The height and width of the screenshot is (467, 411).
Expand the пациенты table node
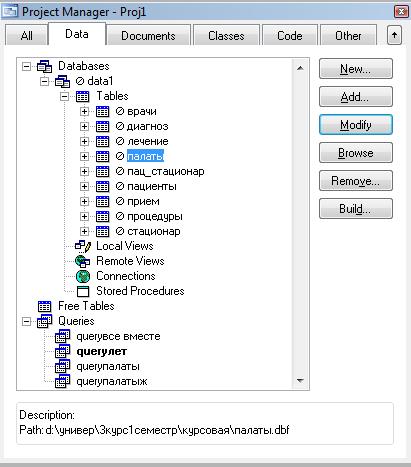click(x=84, y=186)
